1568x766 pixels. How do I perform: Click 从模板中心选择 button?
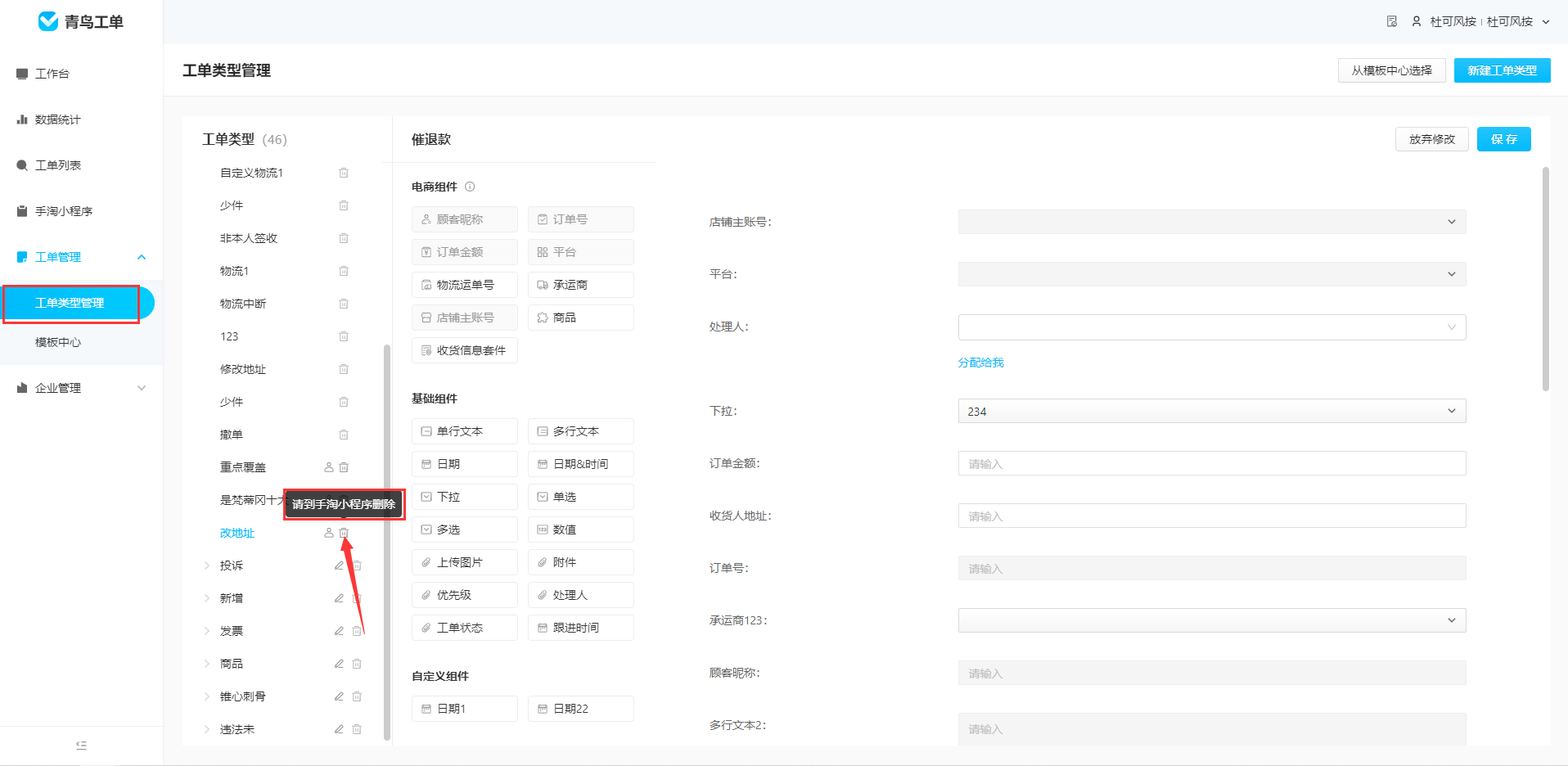point(1392,70)
